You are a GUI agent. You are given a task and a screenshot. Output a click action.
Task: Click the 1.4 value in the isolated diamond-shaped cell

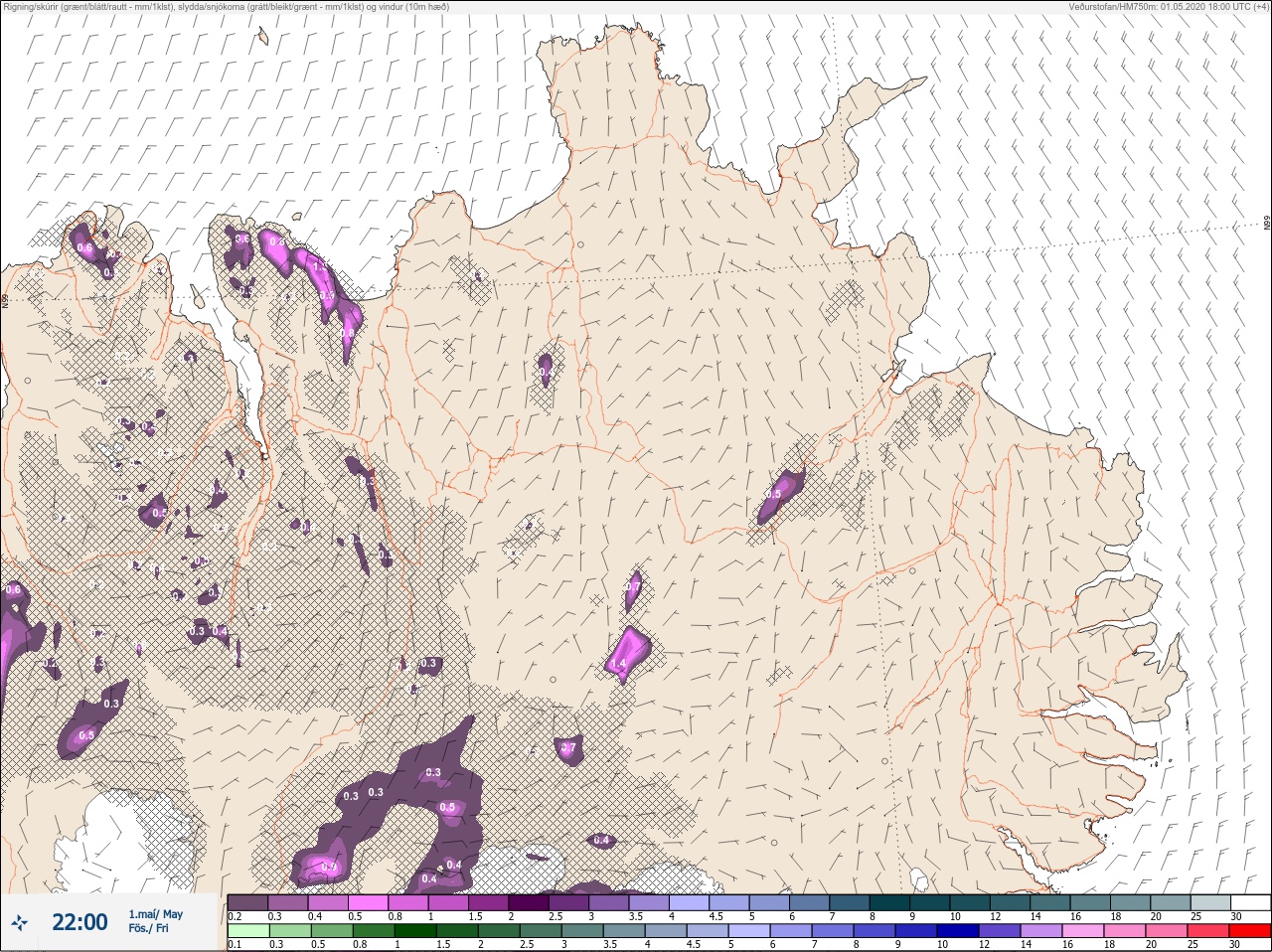pos(619,664)
